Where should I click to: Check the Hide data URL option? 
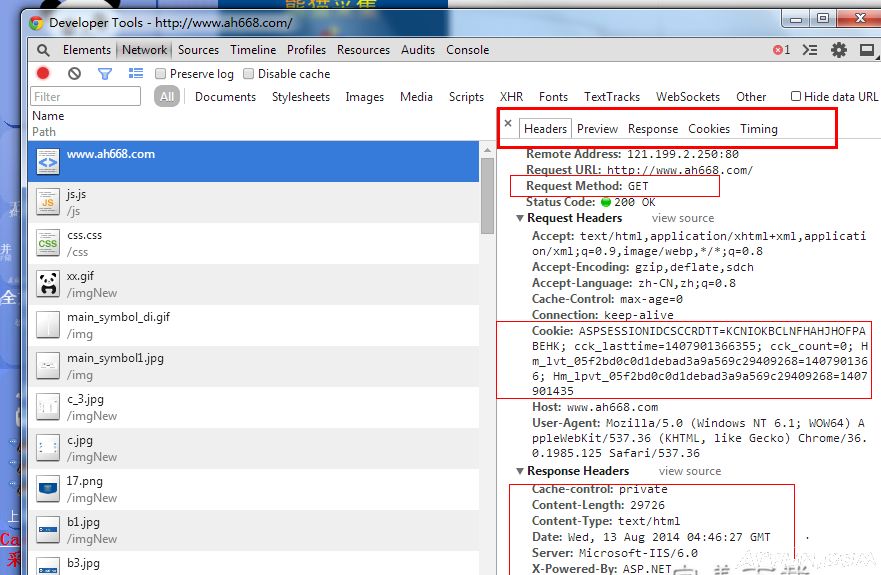(x=796, y=97)
